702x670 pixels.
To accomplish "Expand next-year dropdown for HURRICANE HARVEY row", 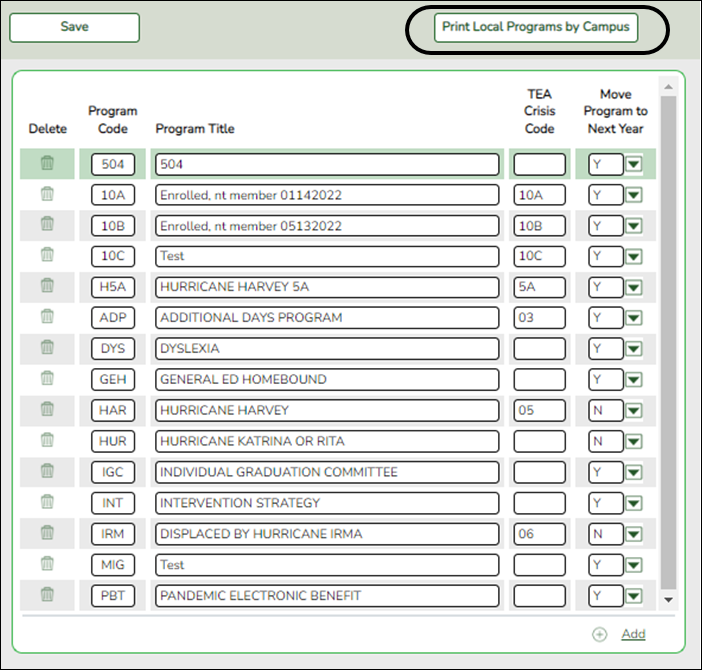I will 633,411.
